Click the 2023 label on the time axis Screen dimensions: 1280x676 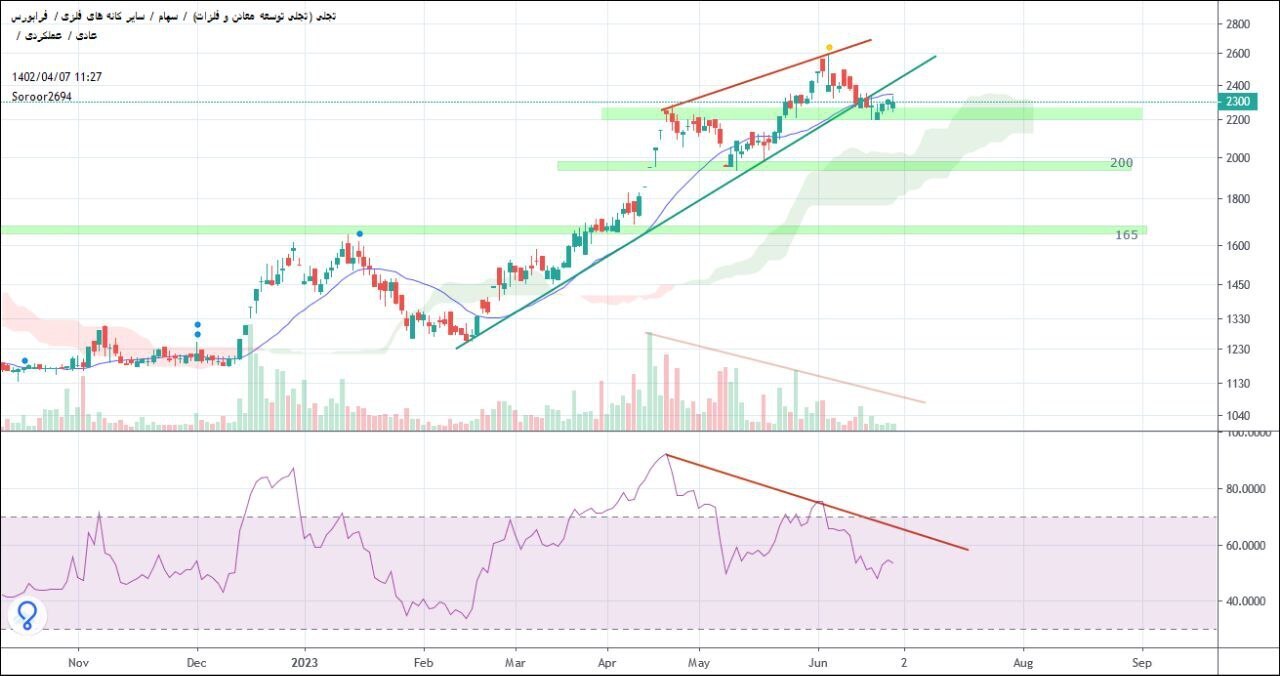click(x=305, y=662)
